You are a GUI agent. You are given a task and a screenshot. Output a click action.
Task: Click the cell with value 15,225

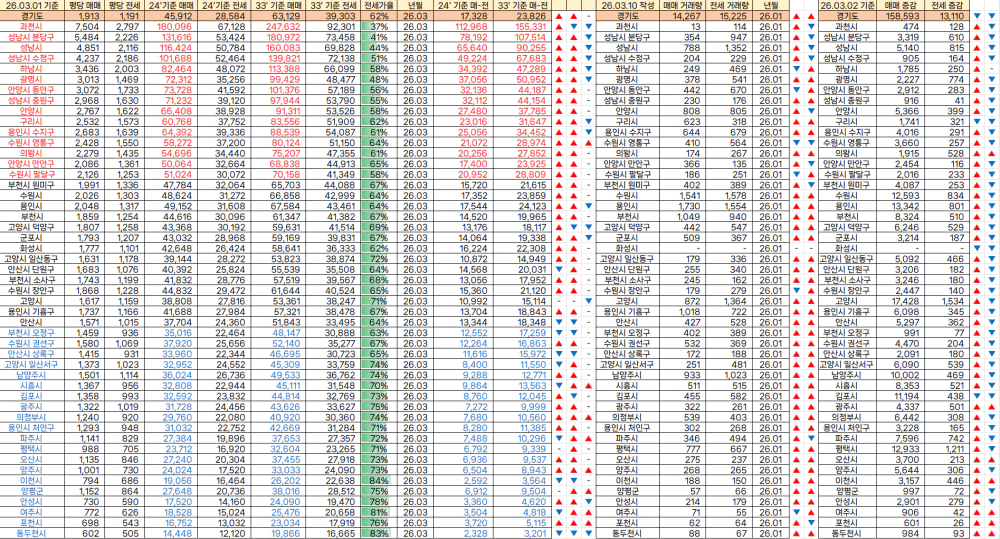pyautogui.click(x=728, y=16)
